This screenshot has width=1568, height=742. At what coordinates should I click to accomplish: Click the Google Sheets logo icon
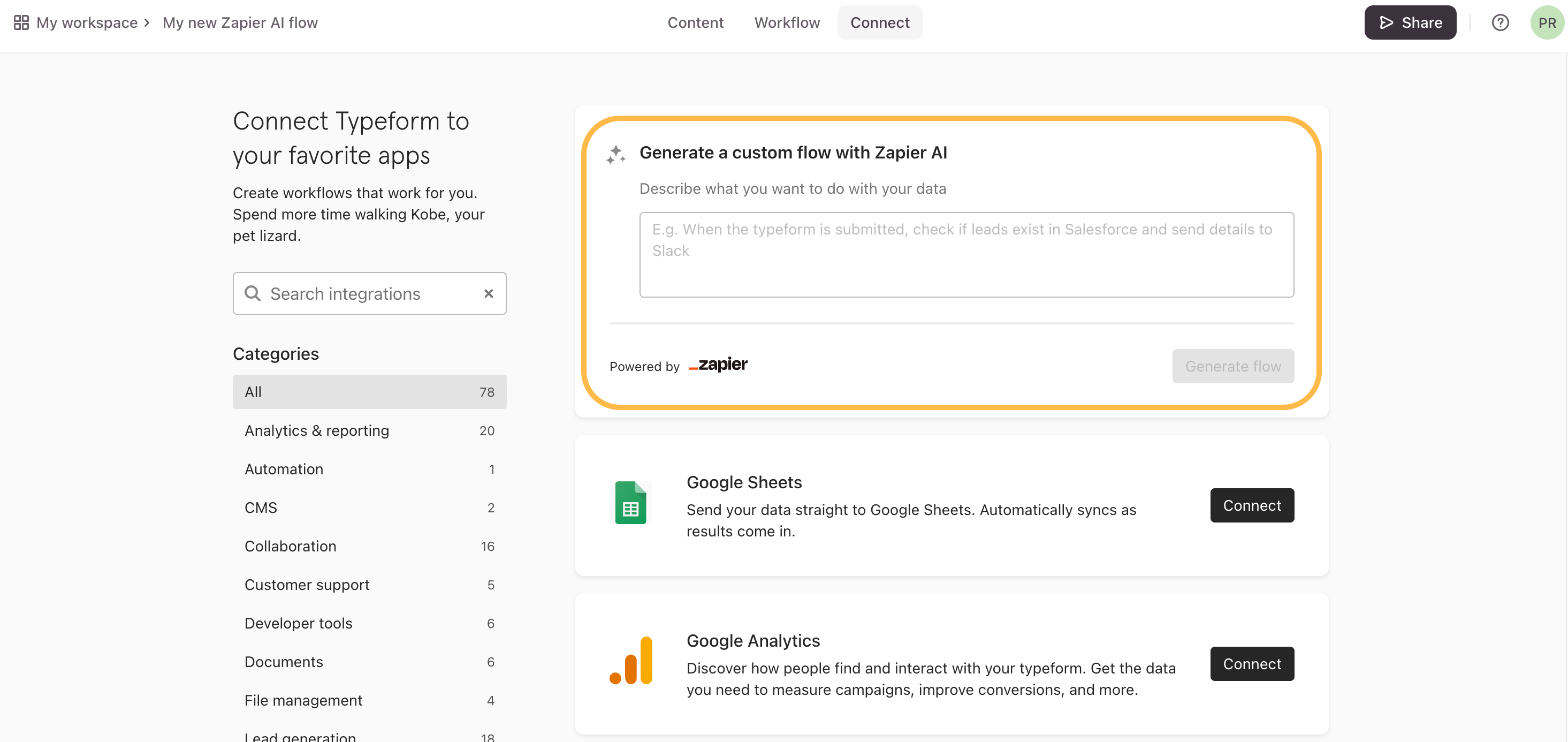(630, 503)
